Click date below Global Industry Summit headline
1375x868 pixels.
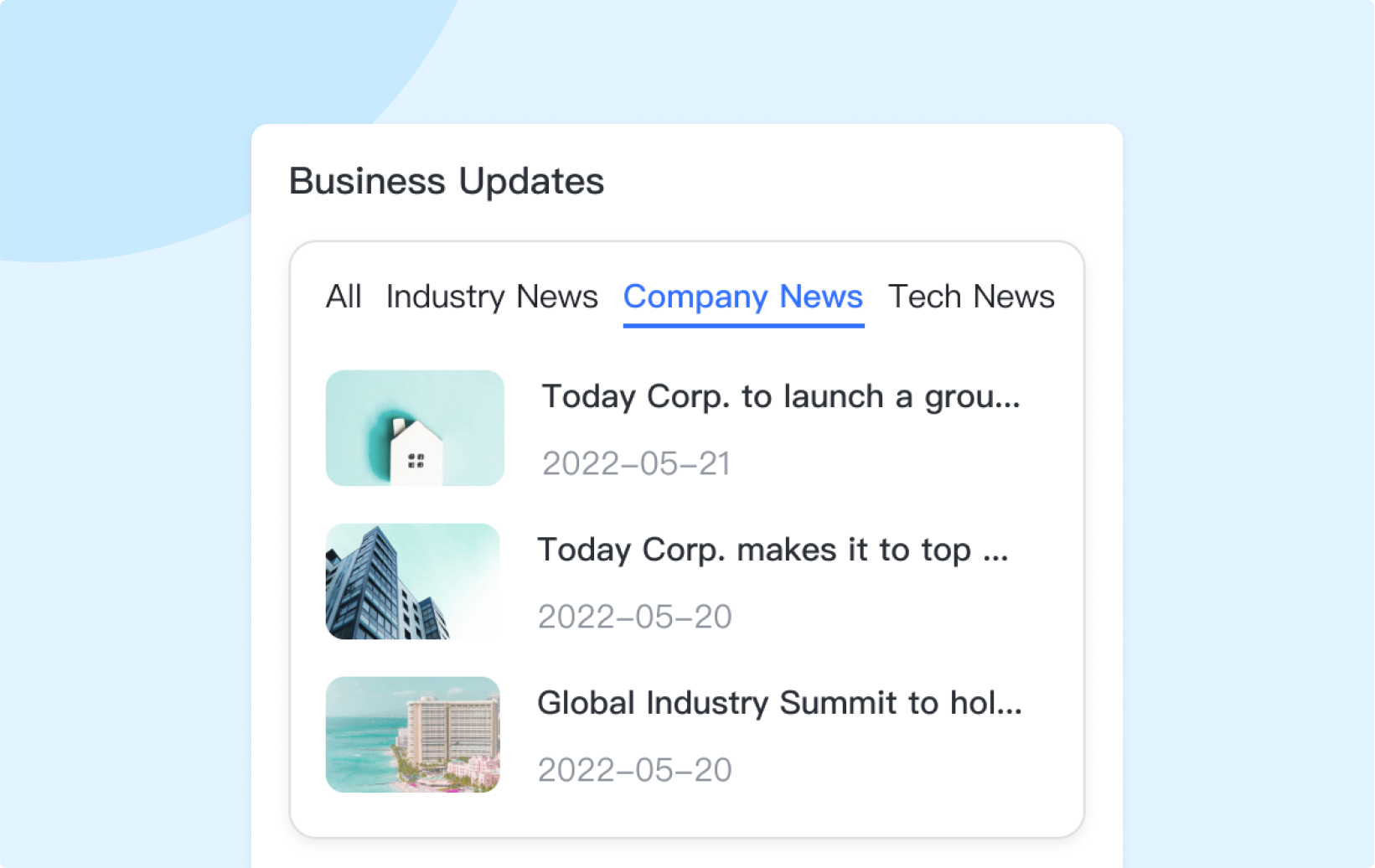634,770
